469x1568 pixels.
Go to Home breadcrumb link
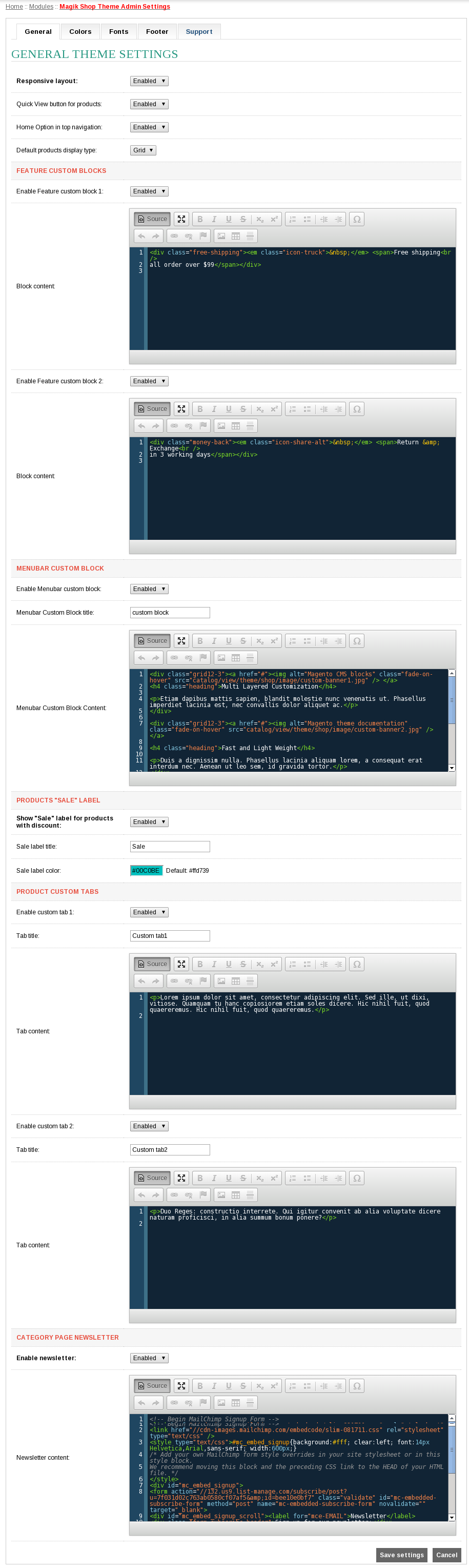tap(14, 7)
